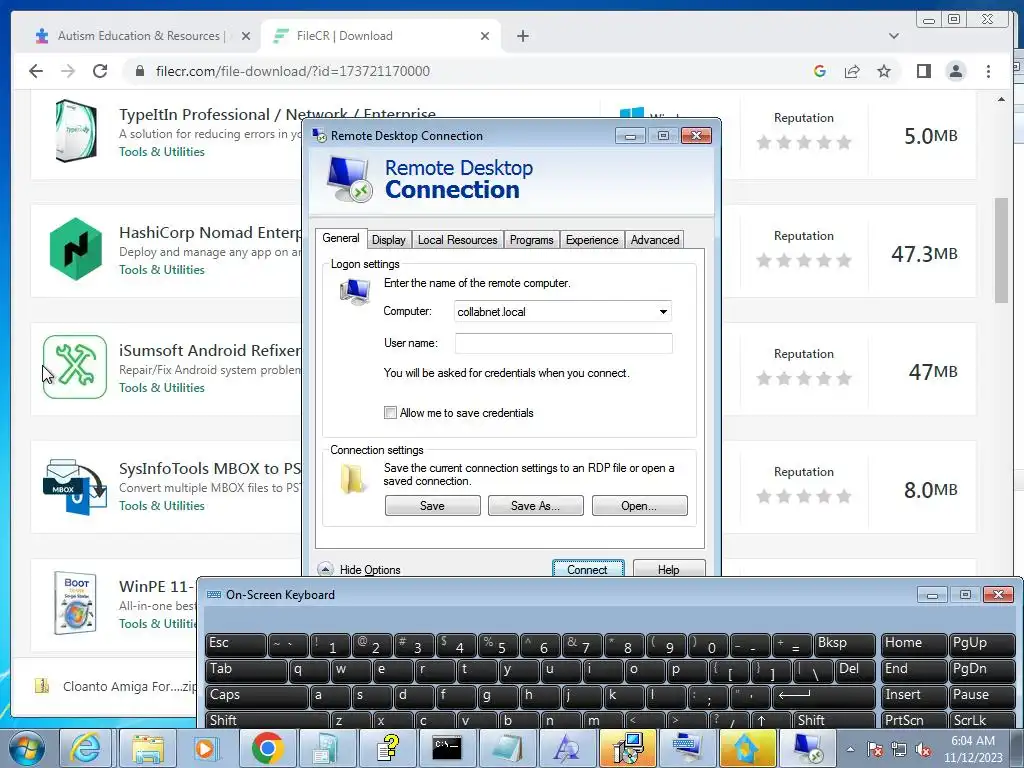The height and width of the screenshot is (768, 1024).
Task: Open a new Chrome tab
Action: [522, 36]
